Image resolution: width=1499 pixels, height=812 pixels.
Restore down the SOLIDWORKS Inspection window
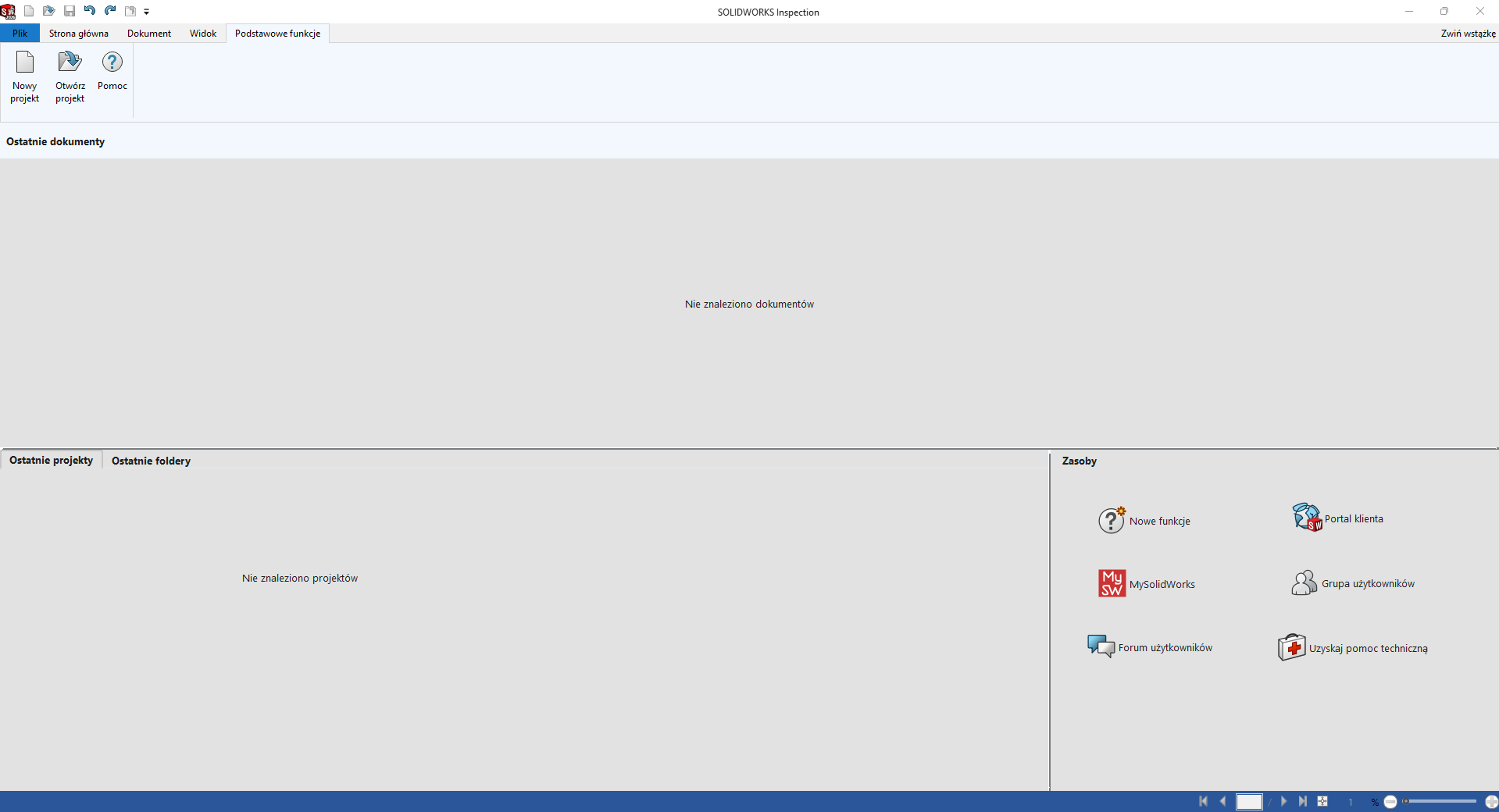(1444, 12)
